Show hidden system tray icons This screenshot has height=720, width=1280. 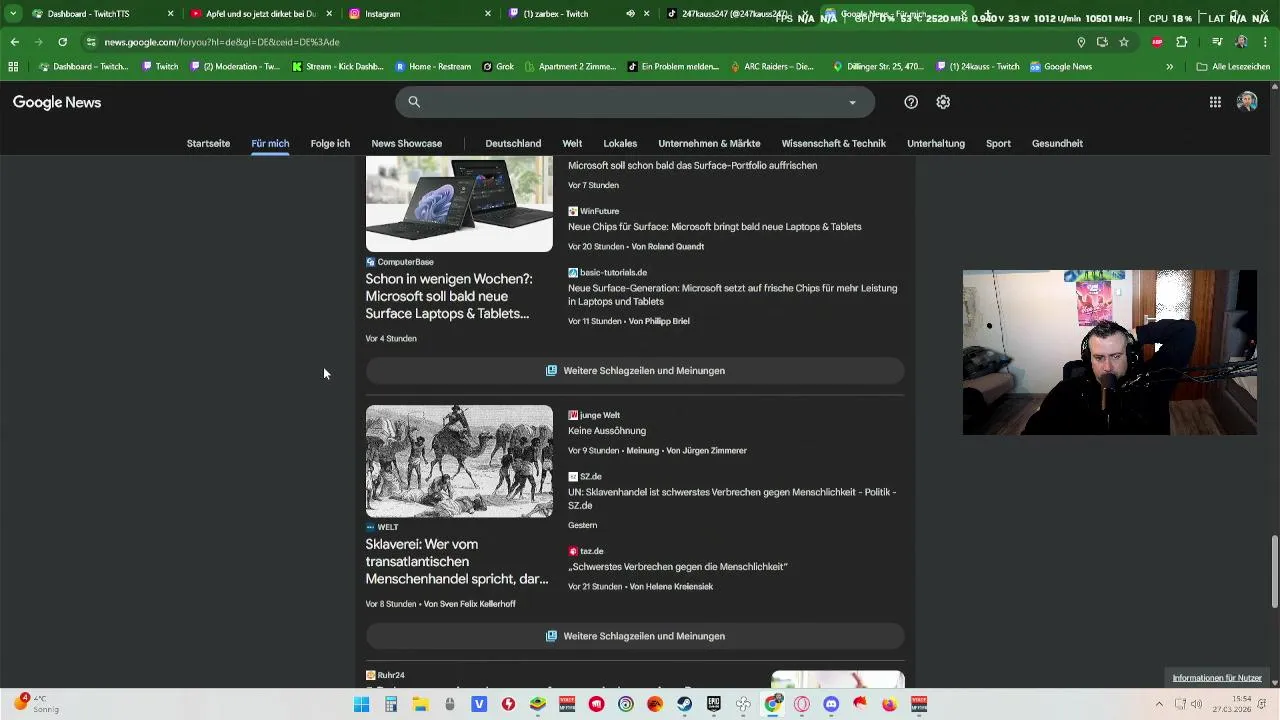point(1159,704)
